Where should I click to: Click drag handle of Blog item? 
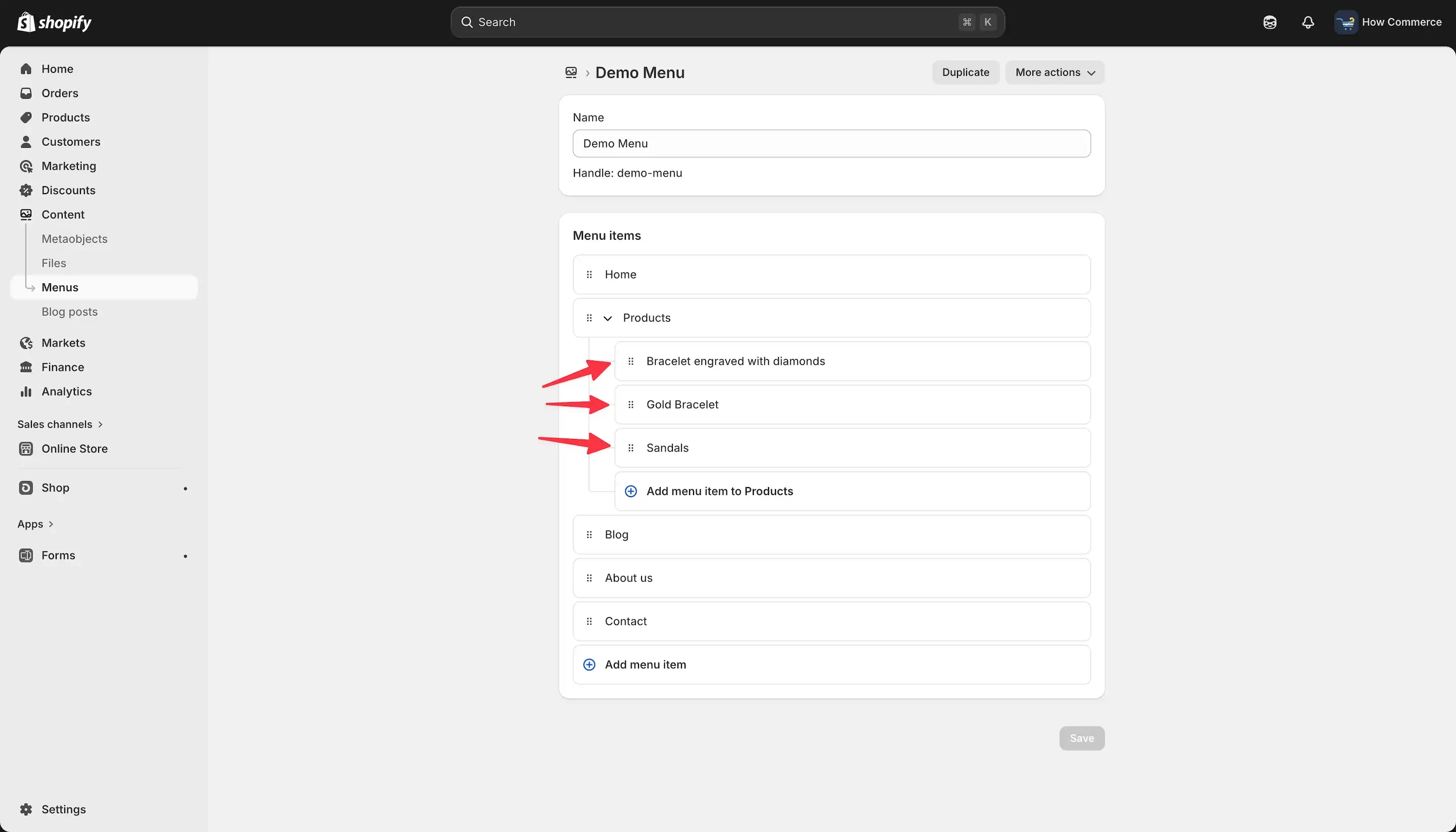click(x=589, y=535)
